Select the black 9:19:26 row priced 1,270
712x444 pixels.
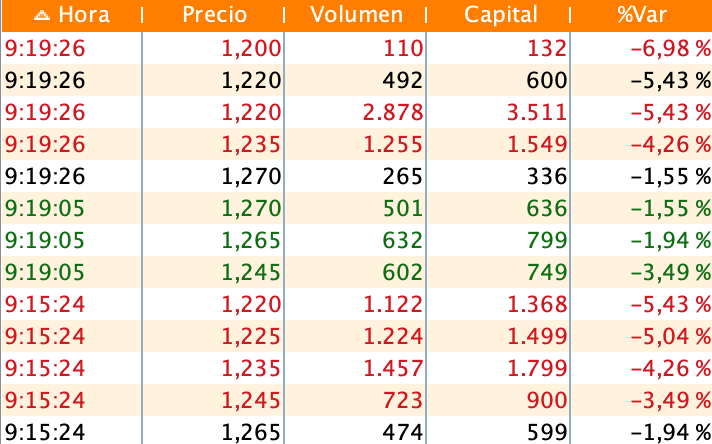click(357, 176)
